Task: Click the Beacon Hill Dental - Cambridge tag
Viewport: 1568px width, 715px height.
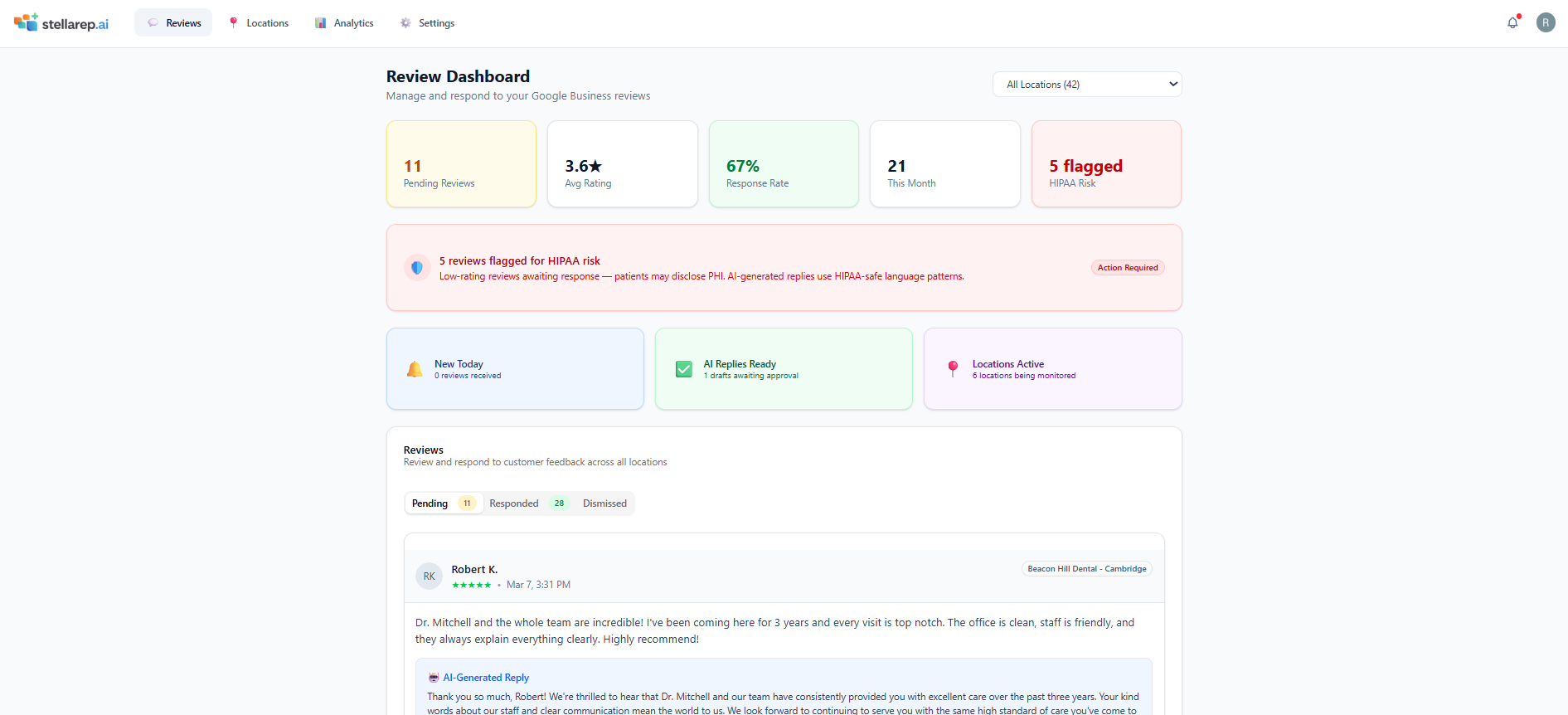Action: tap(1086, 569)
